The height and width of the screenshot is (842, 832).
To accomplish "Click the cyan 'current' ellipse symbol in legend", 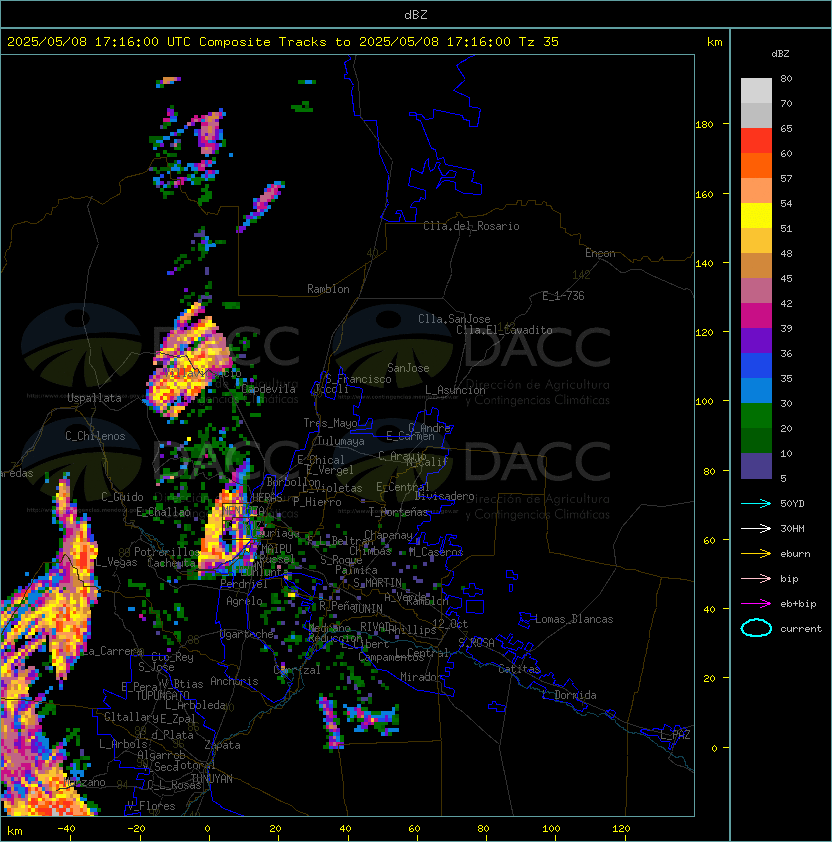I will pos(756,628).
